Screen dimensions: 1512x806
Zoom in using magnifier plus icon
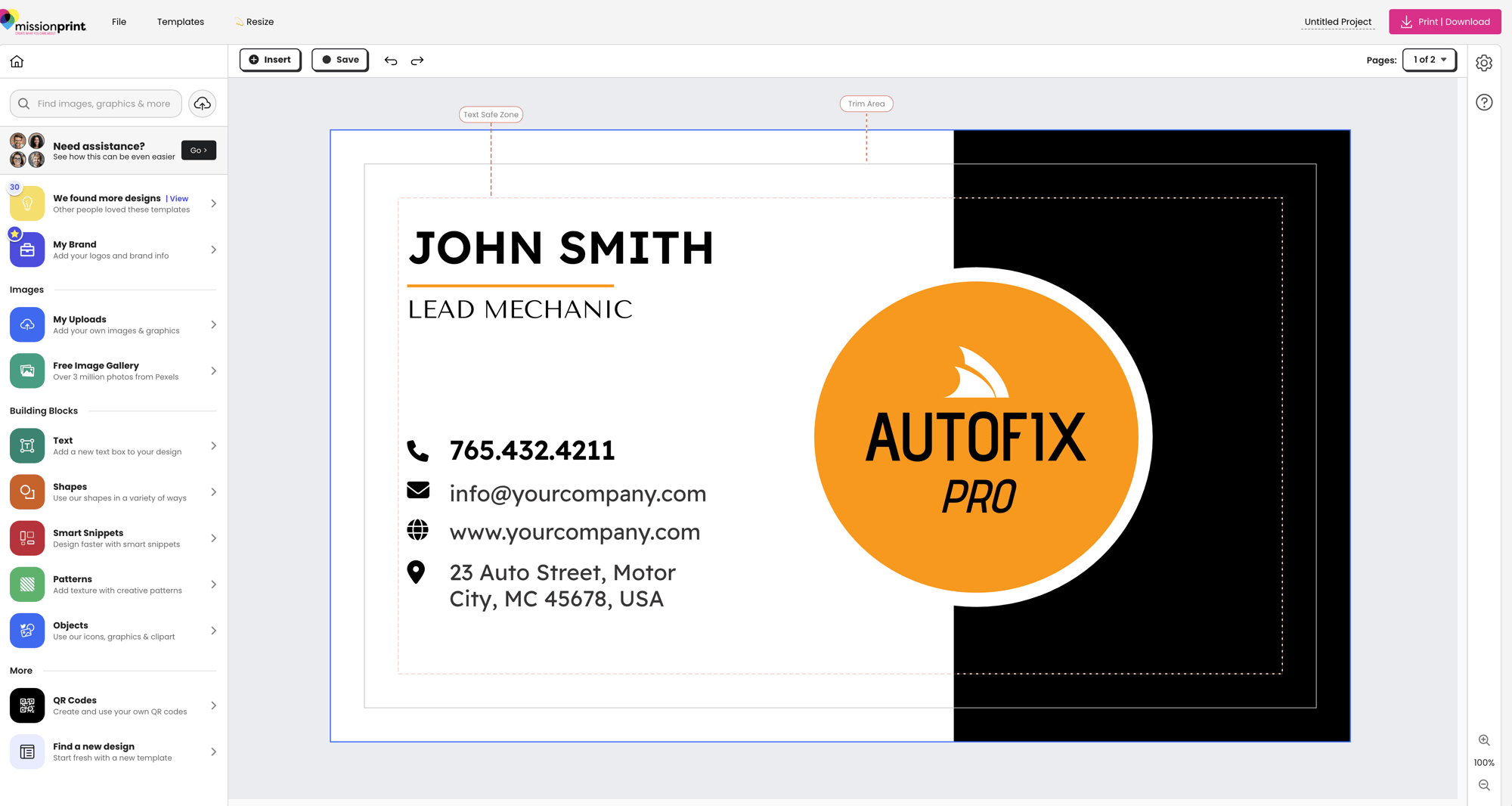coord(1484,740)
